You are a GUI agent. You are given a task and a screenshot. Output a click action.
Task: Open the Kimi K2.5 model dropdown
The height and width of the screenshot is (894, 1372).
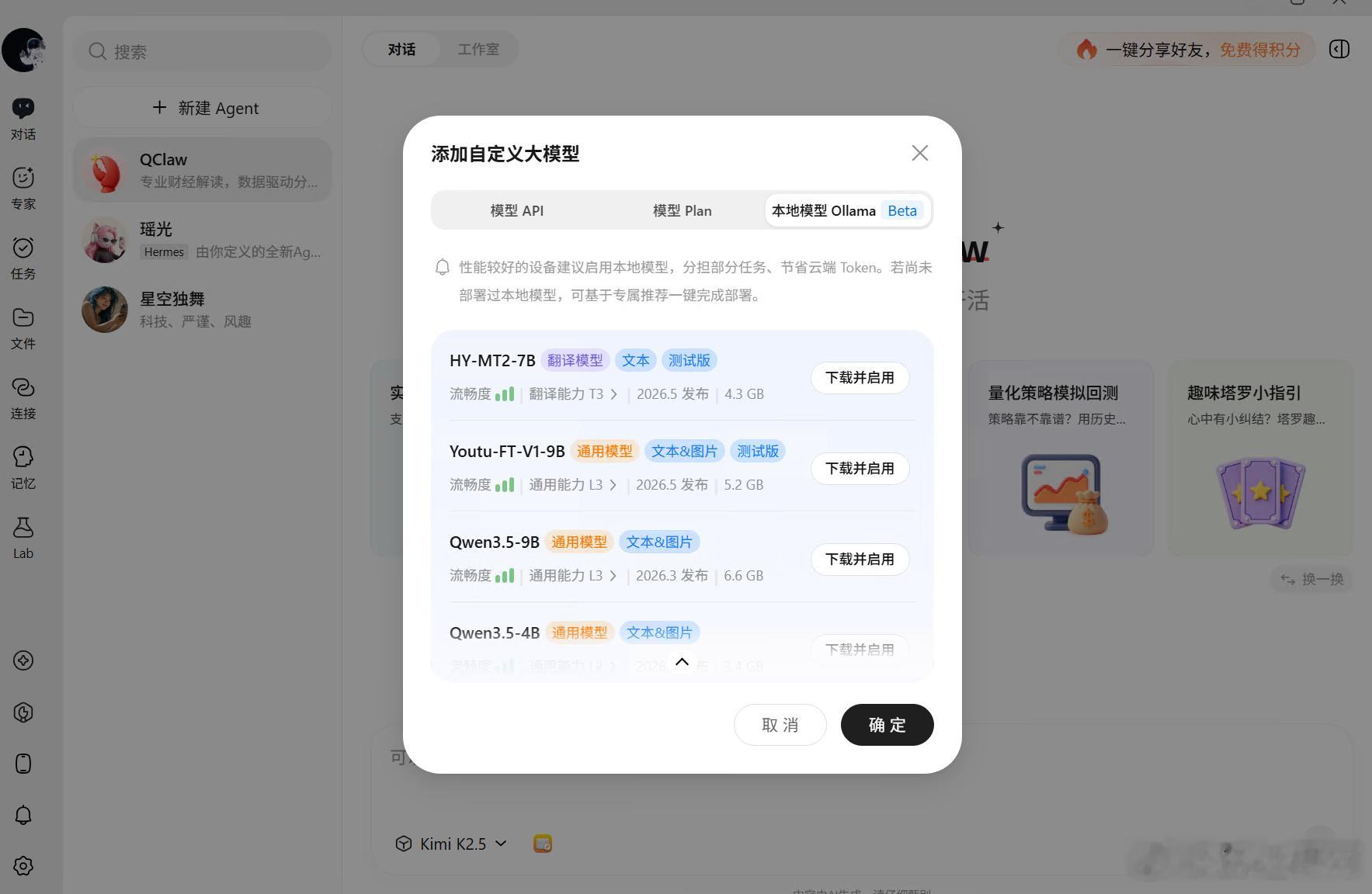pyautogui.click(x=451, y=844)
